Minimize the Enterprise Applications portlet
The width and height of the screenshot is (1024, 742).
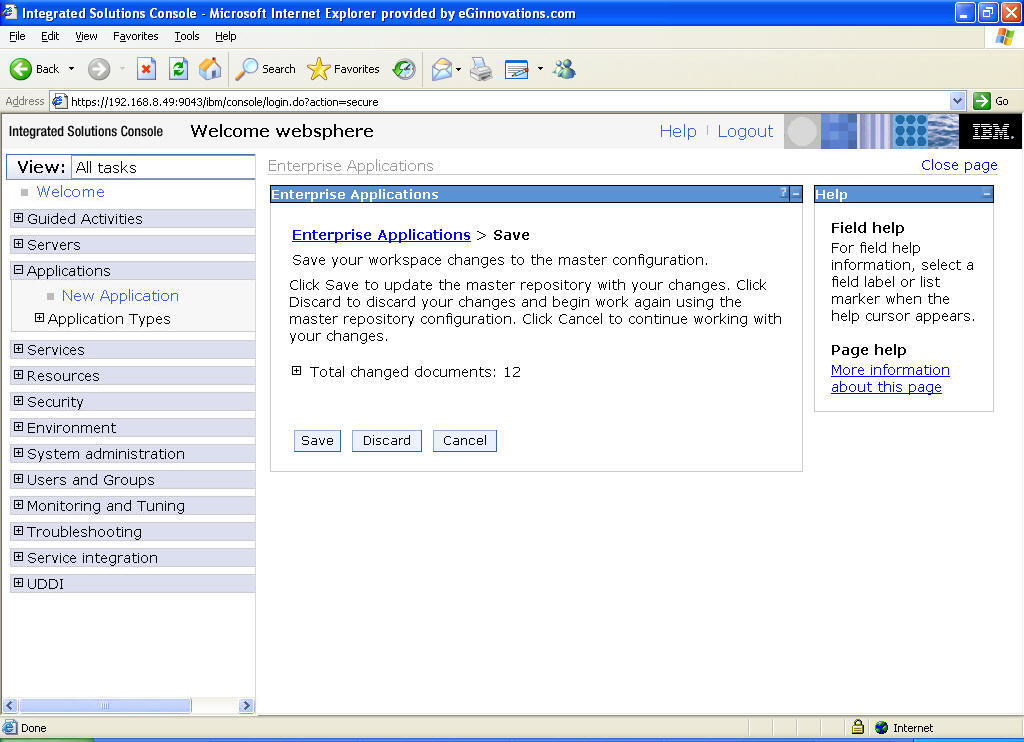[x=795, y=194]
